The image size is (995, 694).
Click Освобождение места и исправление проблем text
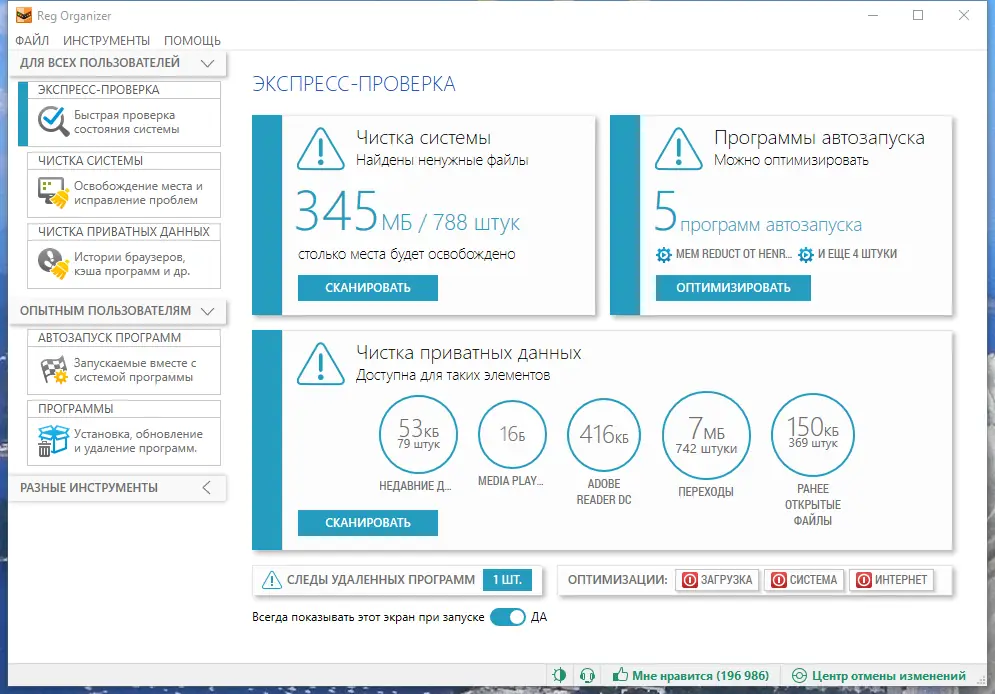[x=138, y=193]
